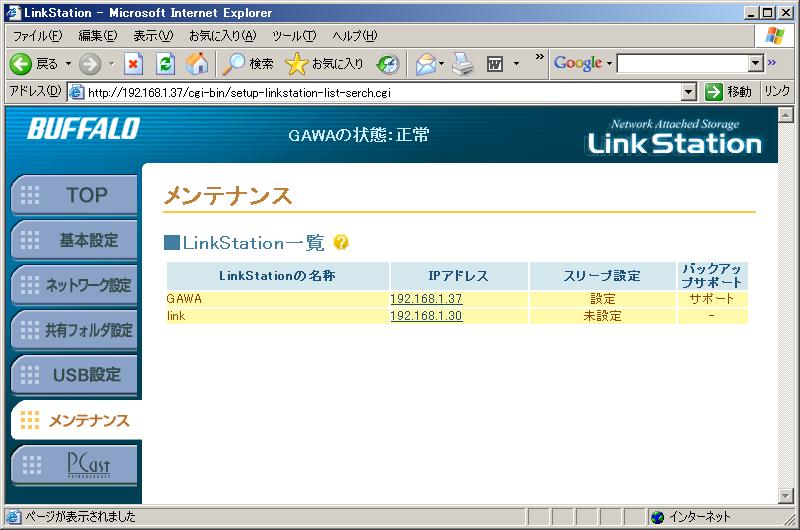Click the Forward arrow button
800x530 pixels.
90,64
